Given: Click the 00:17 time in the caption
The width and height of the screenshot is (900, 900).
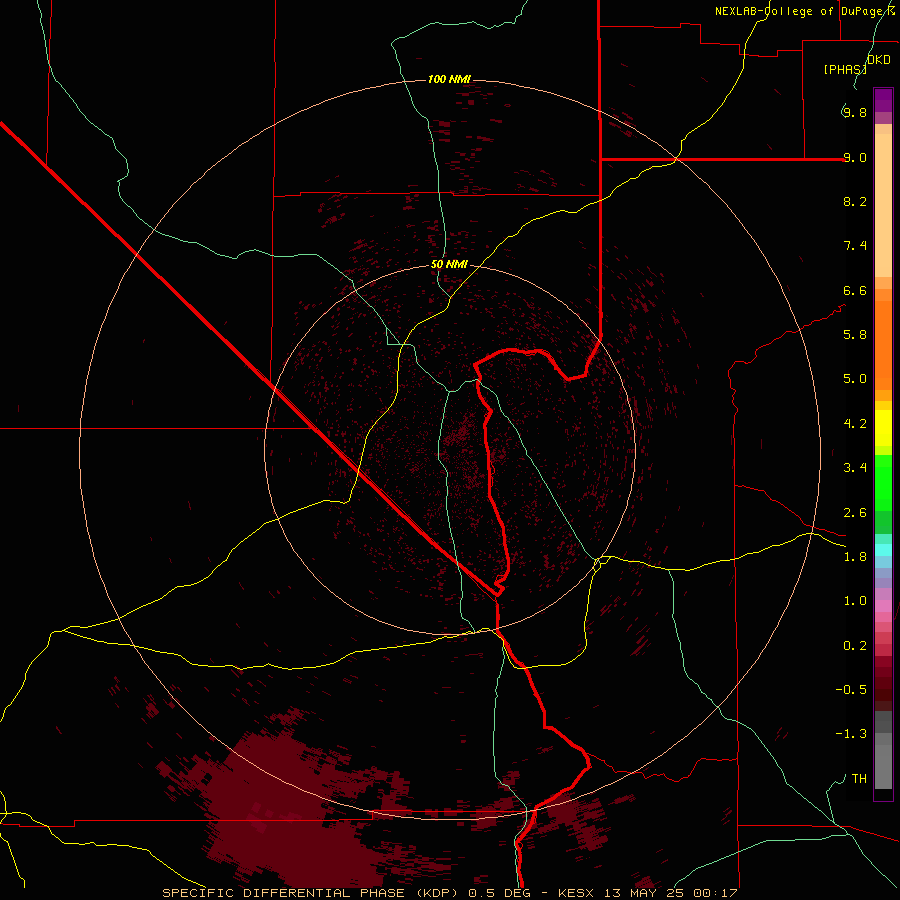Looking at the screenshot, I should point(715,893).
